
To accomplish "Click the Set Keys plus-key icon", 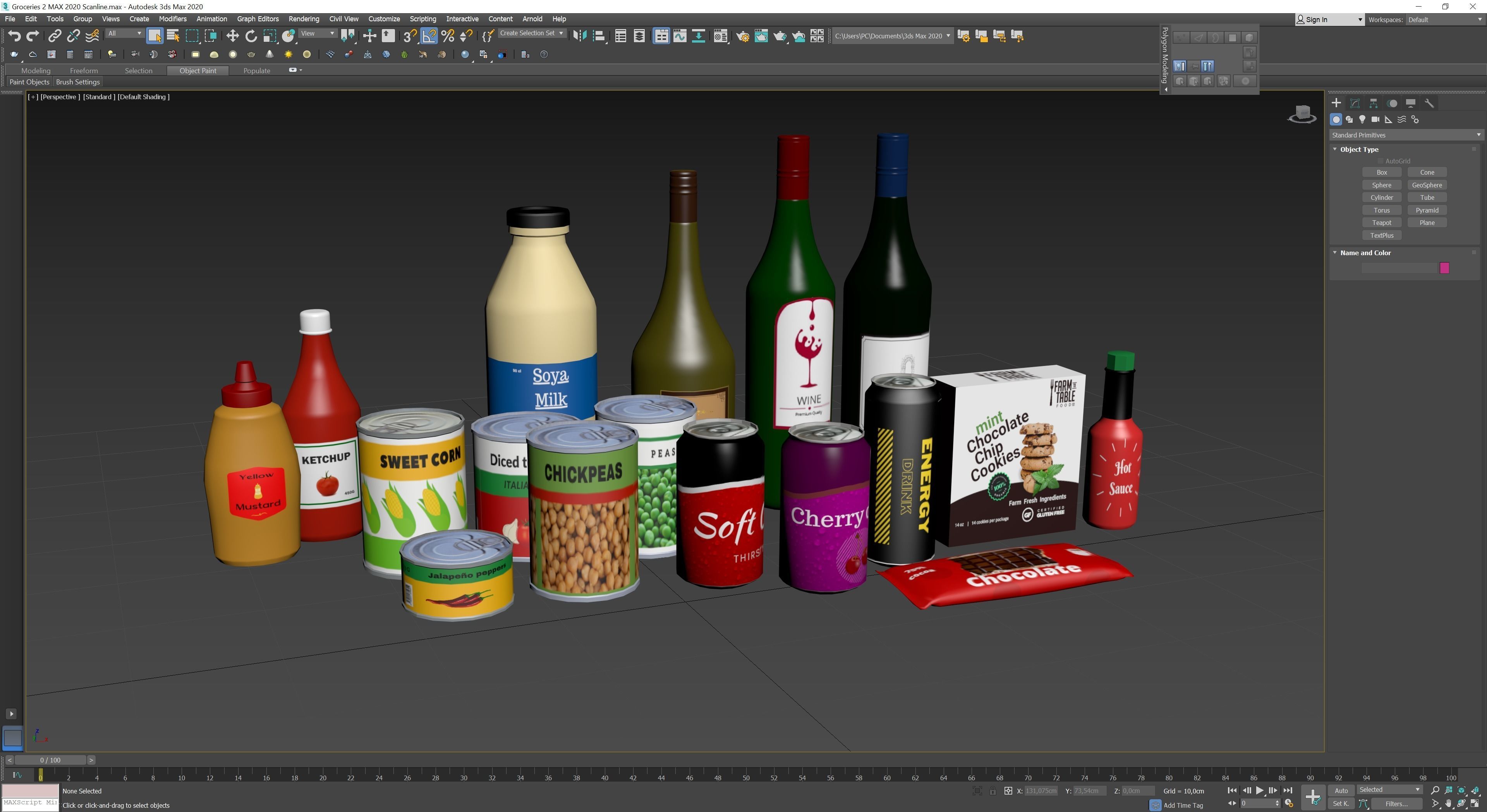I will pos(1313,797).
